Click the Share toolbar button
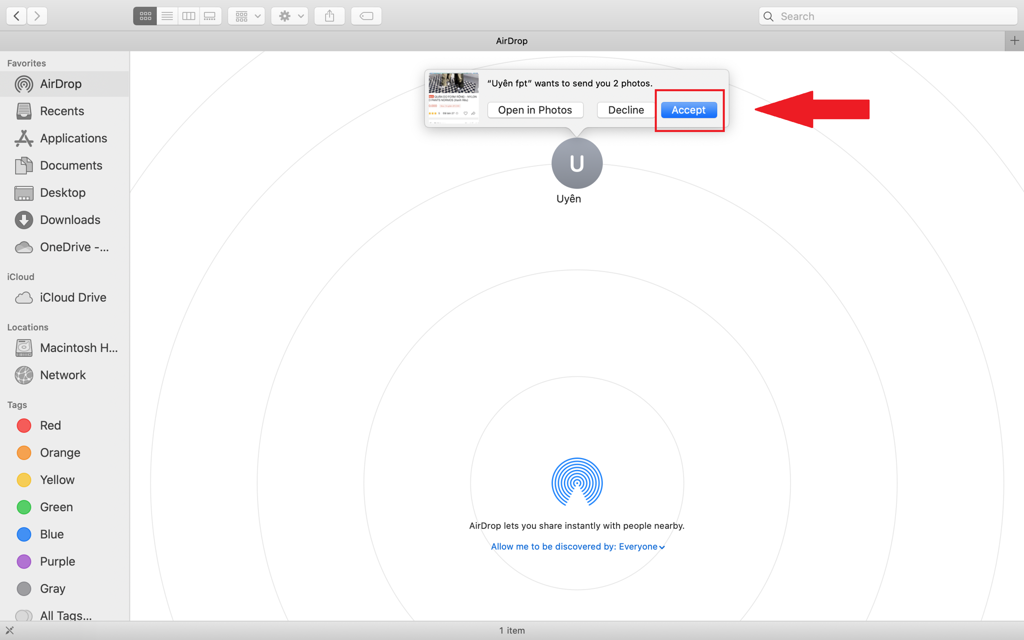 pos(330,16)
